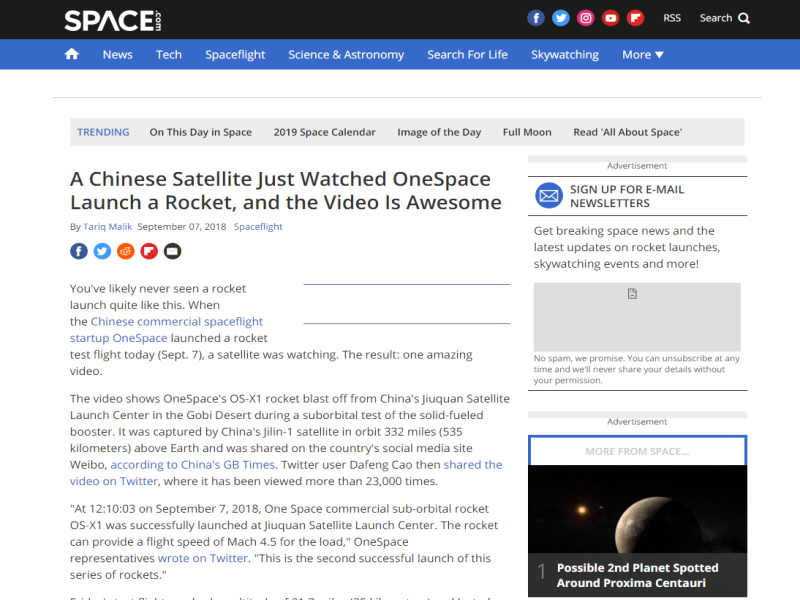
Task: Expand the More dropdown menu
Action: pyautogui.click(x=643, y=54)
